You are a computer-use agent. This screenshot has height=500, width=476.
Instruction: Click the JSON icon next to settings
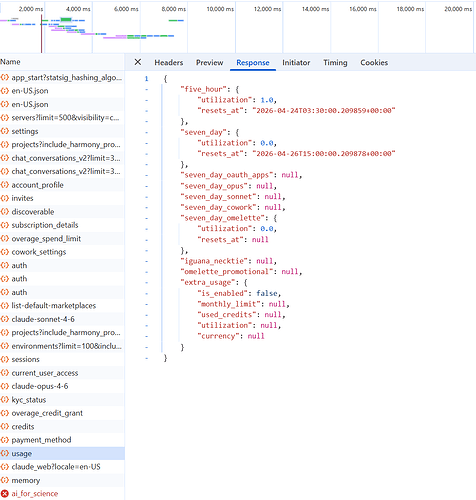[x=5, y=131]
